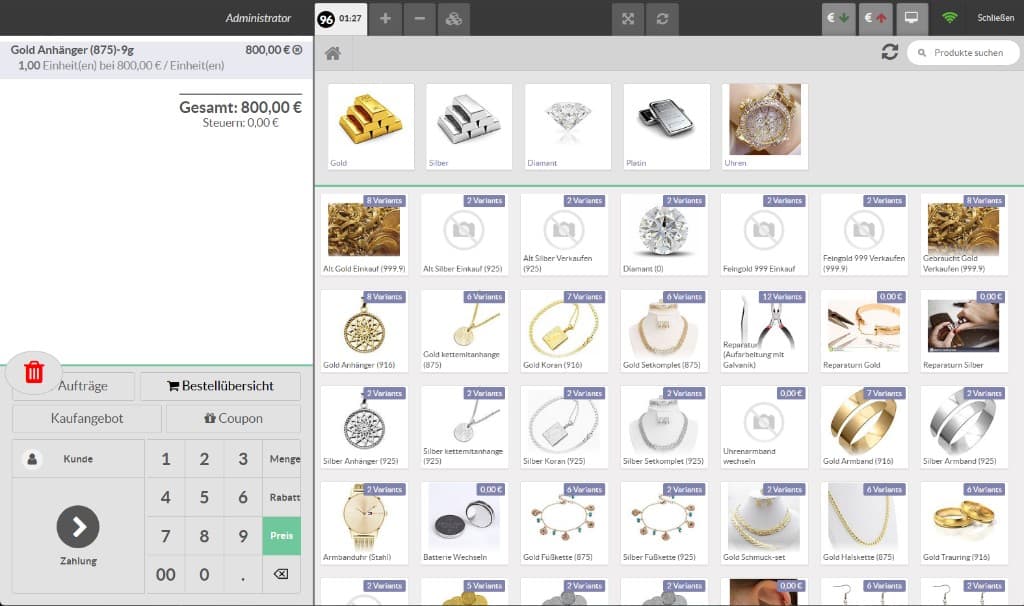Tap numpad key 9

click(243, 535)
